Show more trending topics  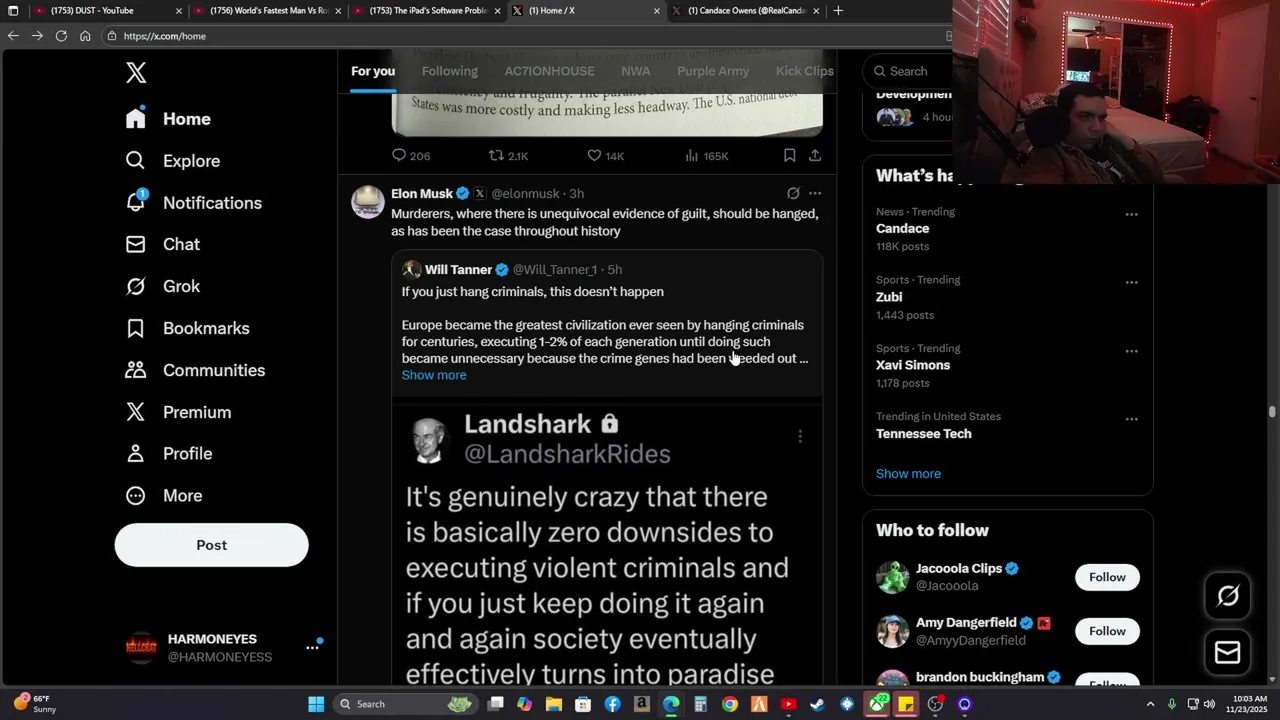point(908,474)
